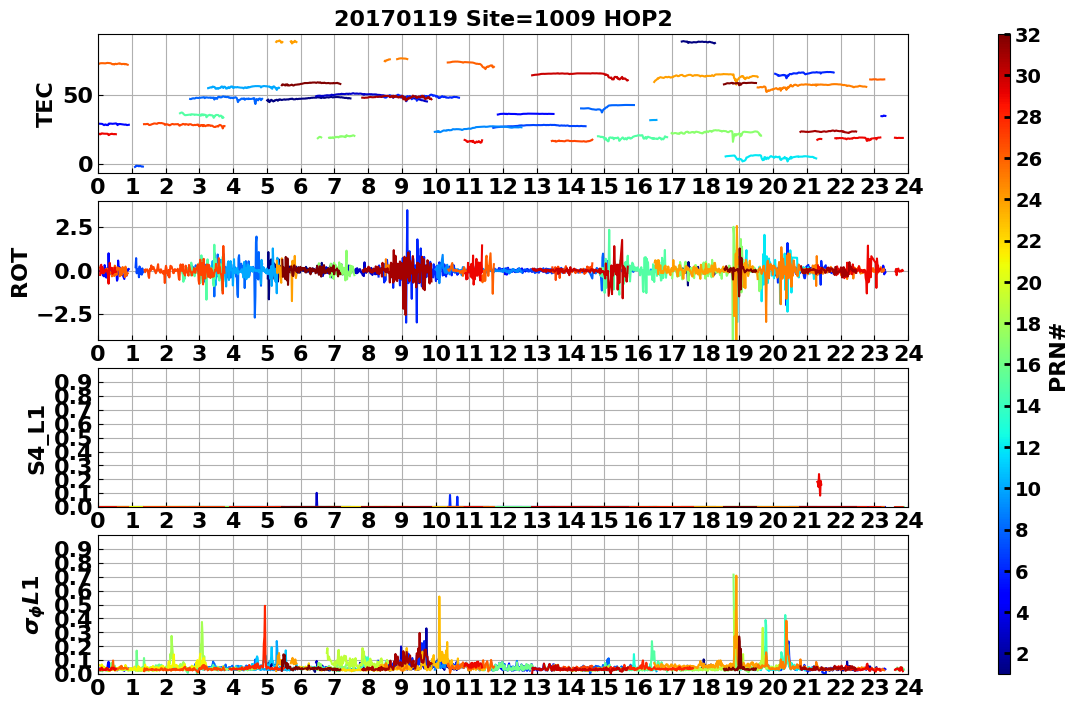
Task: Click the "50" tick on the TEC y-axis
Action: pyautogui.click(x=78, y=95)
